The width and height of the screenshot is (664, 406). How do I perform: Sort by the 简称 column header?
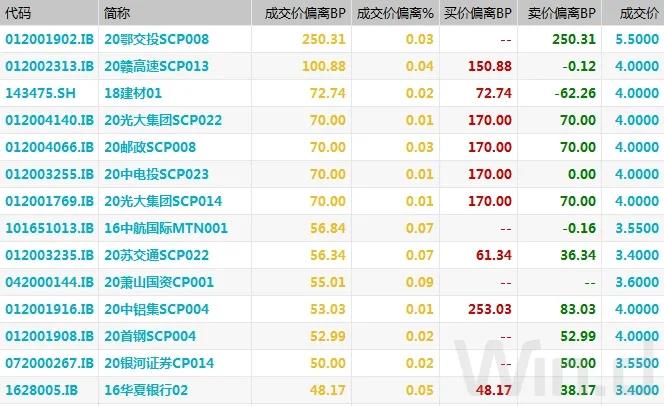point(116,13)
